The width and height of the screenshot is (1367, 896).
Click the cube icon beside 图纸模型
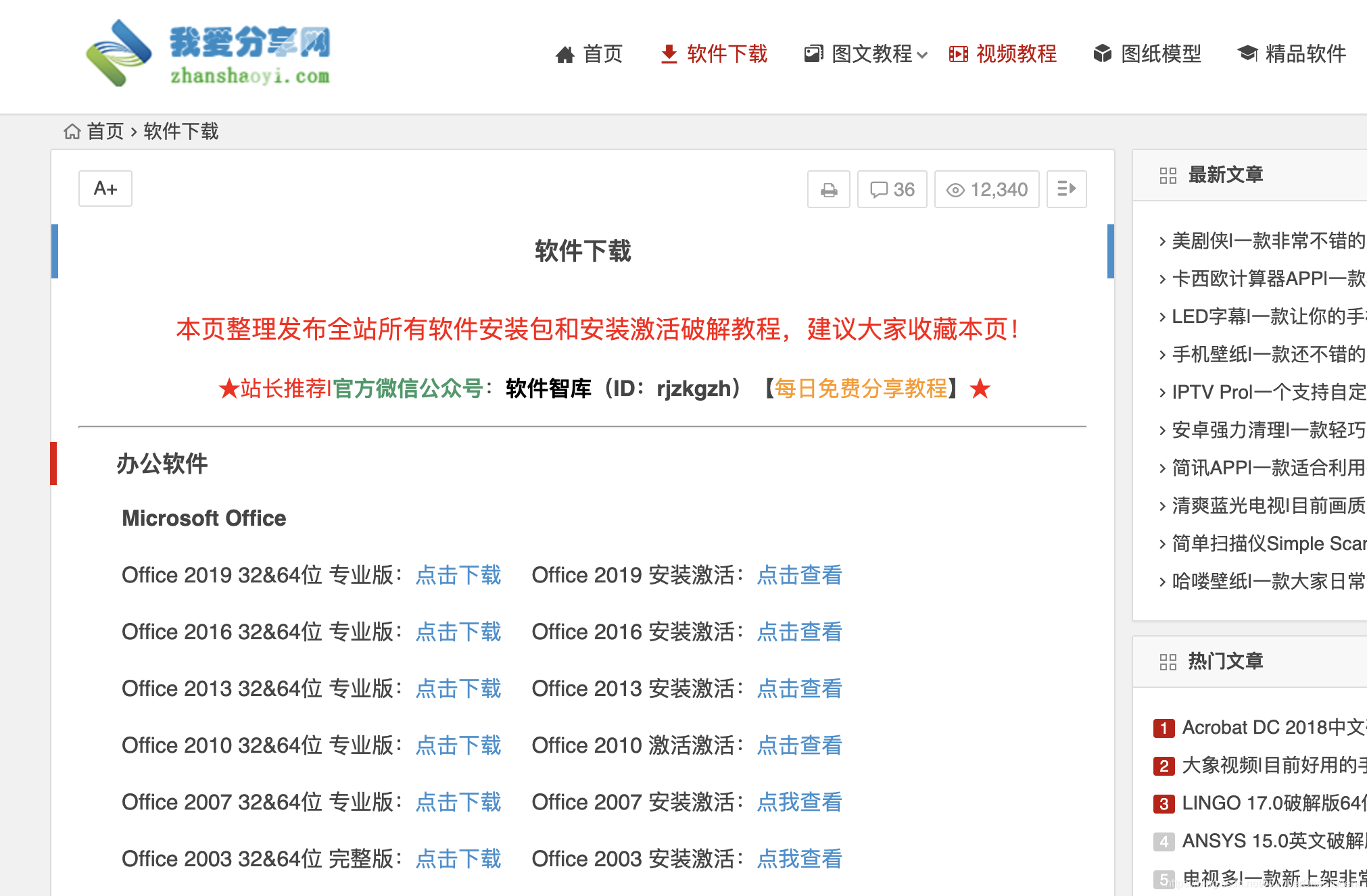(1102, 53)
